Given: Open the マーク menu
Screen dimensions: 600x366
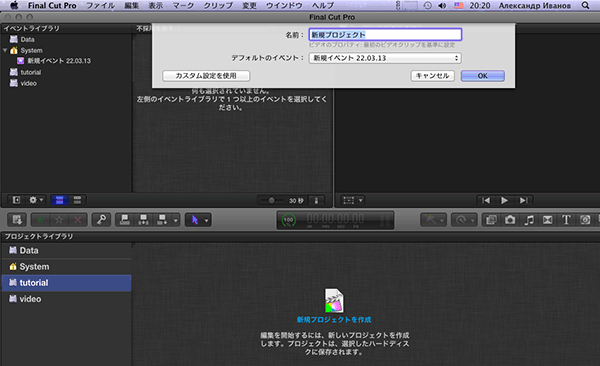Looking at the screenshot, I should (183, 5).
